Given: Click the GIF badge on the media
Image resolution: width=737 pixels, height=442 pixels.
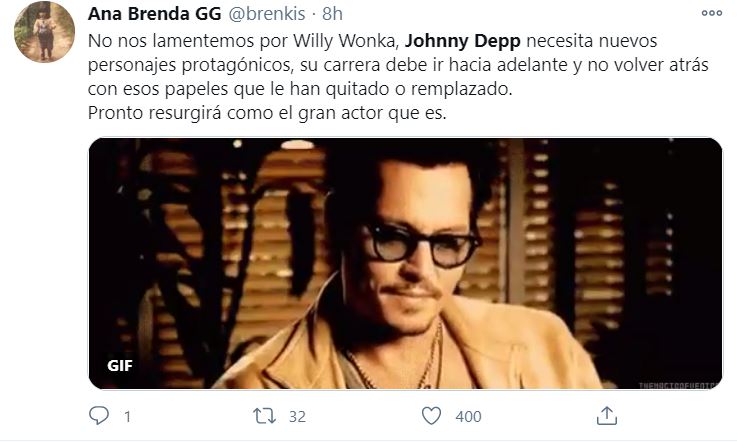Looking at the screenshot, I should (x=119, y=365).
